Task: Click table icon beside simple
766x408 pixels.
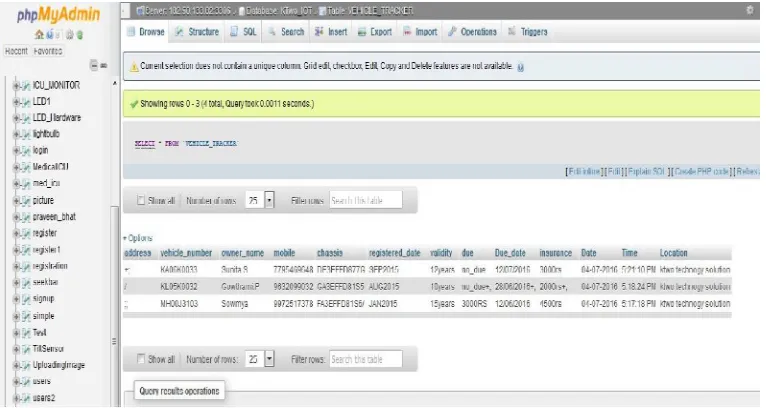Action: coord(26,317)
